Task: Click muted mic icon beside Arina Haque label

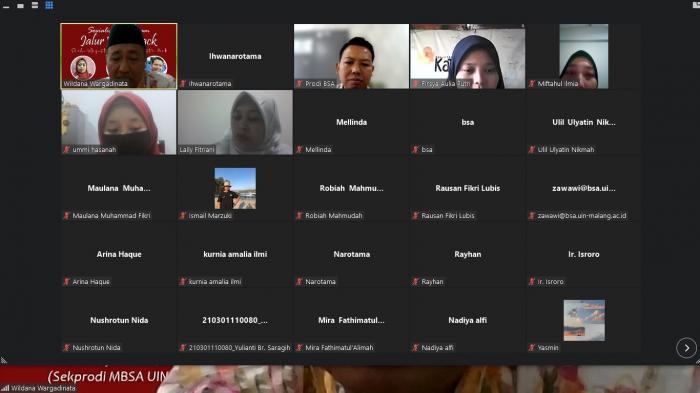Action: click(x=67, y=282)
